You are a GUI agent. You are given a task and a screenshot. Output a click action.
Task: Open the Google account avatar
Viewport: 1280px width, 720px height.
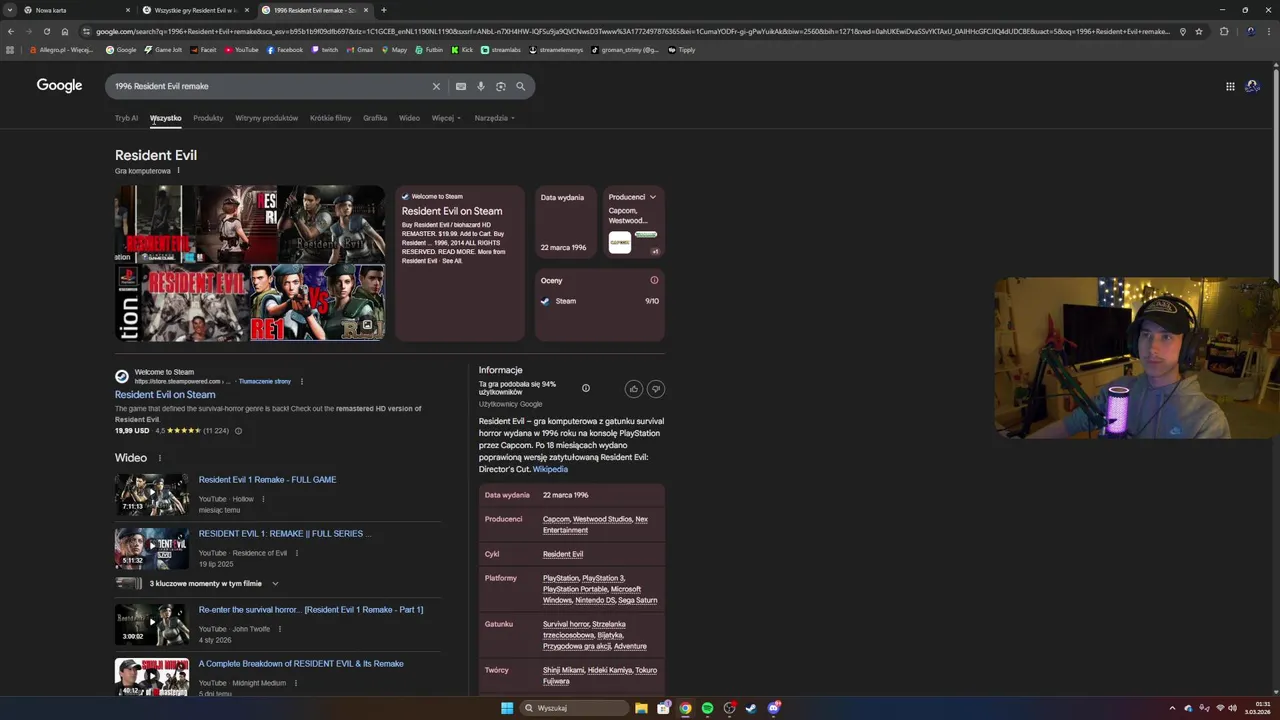pos(1252,86)
